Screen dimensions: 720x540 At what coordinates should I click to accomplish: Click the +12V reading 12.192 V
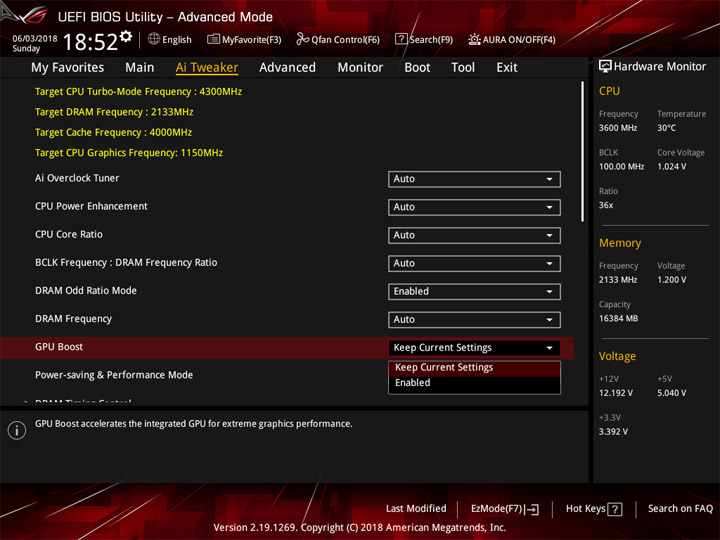(x=616, y=393)
